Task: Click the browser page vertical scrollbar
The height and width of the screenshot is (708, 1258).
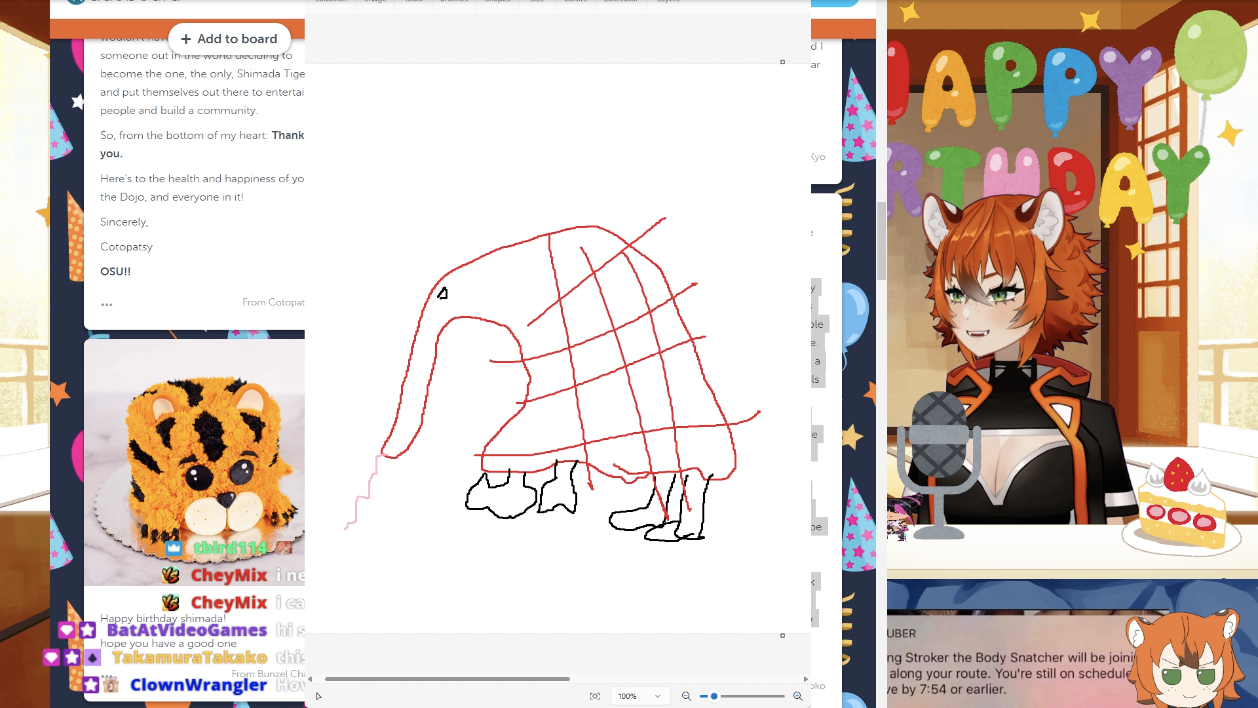Action: (881, 240)
